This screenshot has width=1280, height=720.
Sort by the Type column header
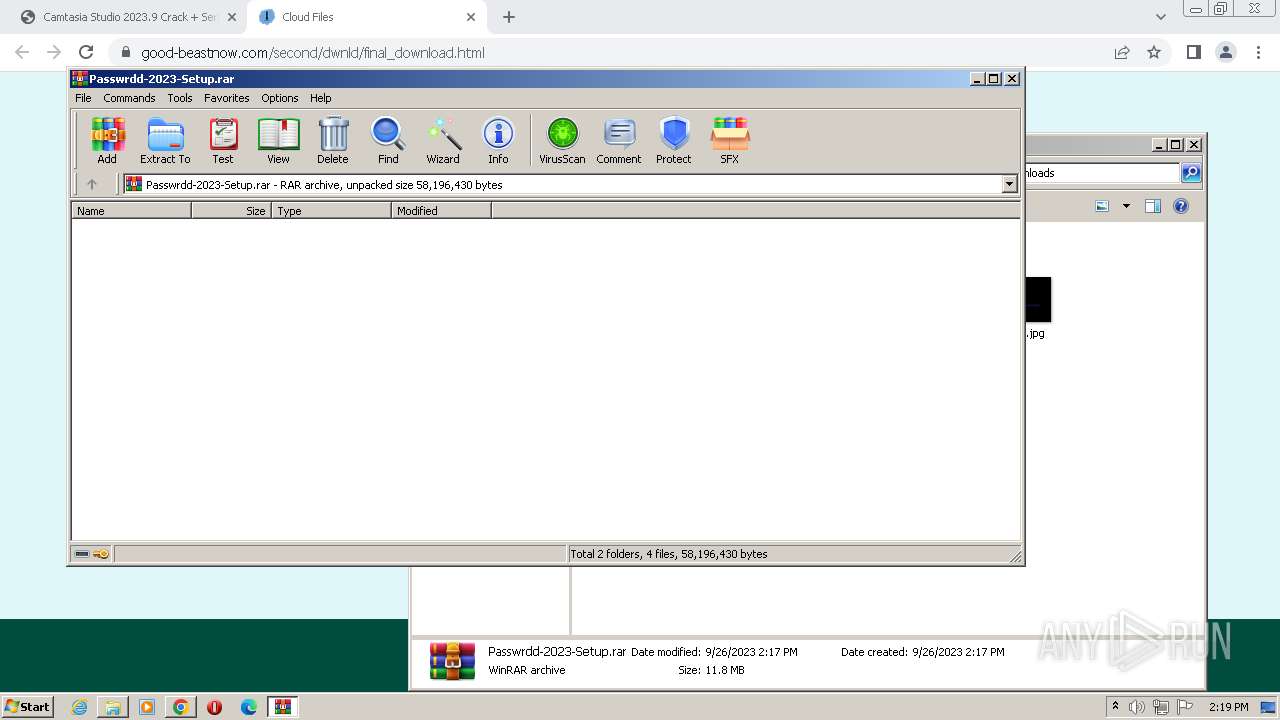pos(331,211)
